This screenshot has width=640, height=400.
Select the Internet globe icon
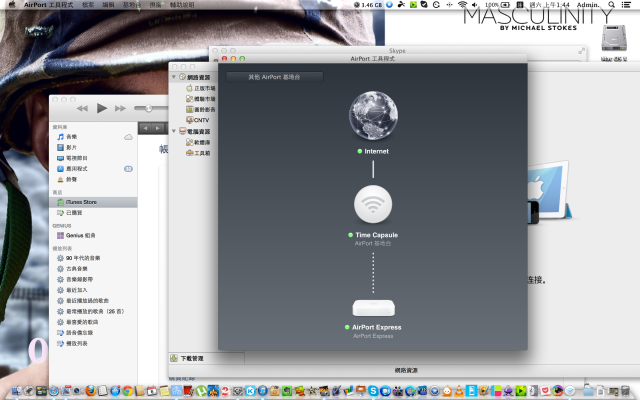tap(373, 118)
